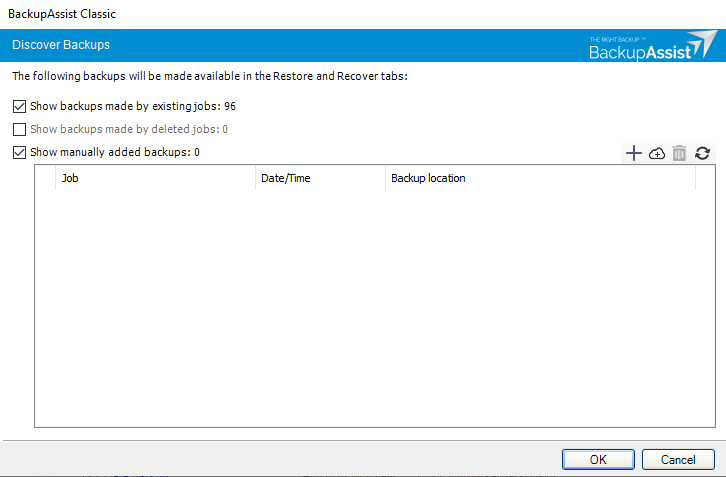Click the empty header area right of Backup location
The height and width of the screenshot is (477, 726).
pyautogui.click(x=706, y=178)
